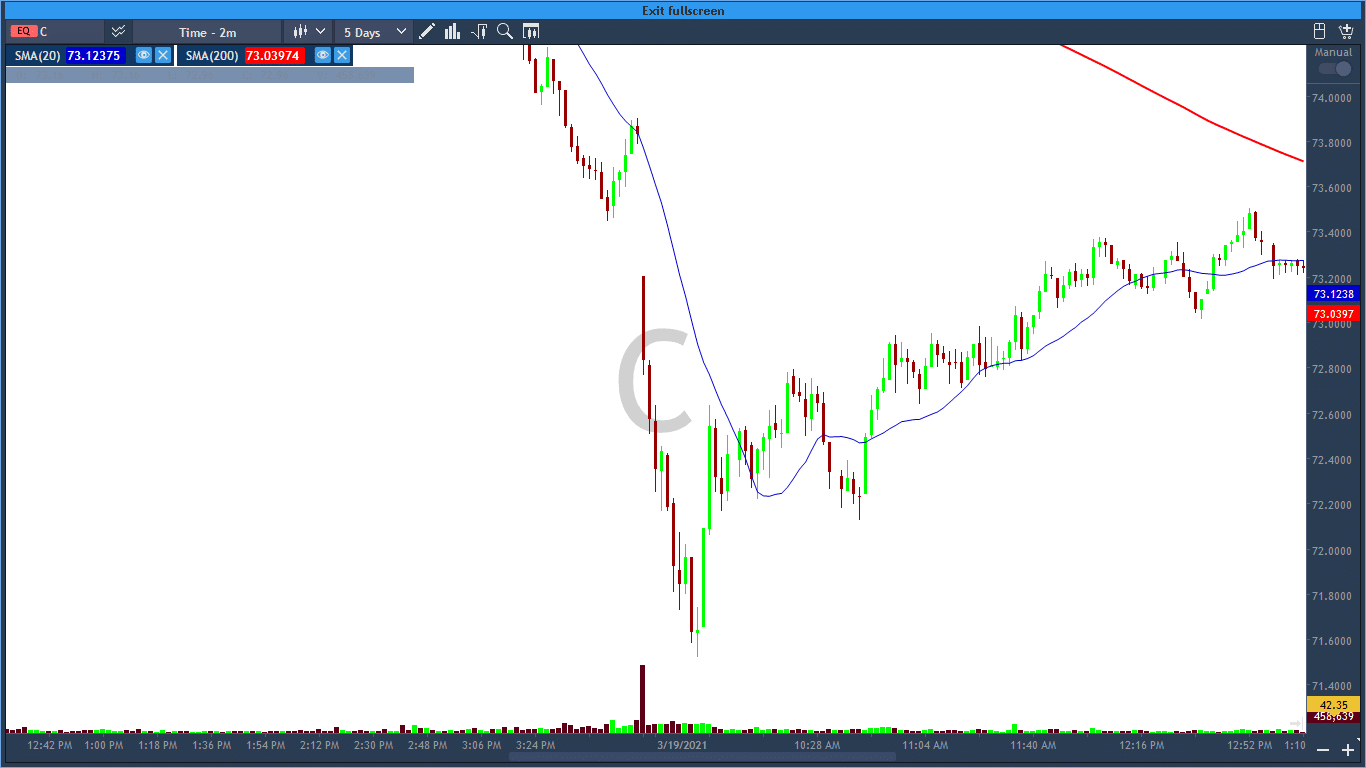Open the chart pattern tool icon
Image resolution: width=1366 pixels, height=768 pixels.
click(479, 32)
